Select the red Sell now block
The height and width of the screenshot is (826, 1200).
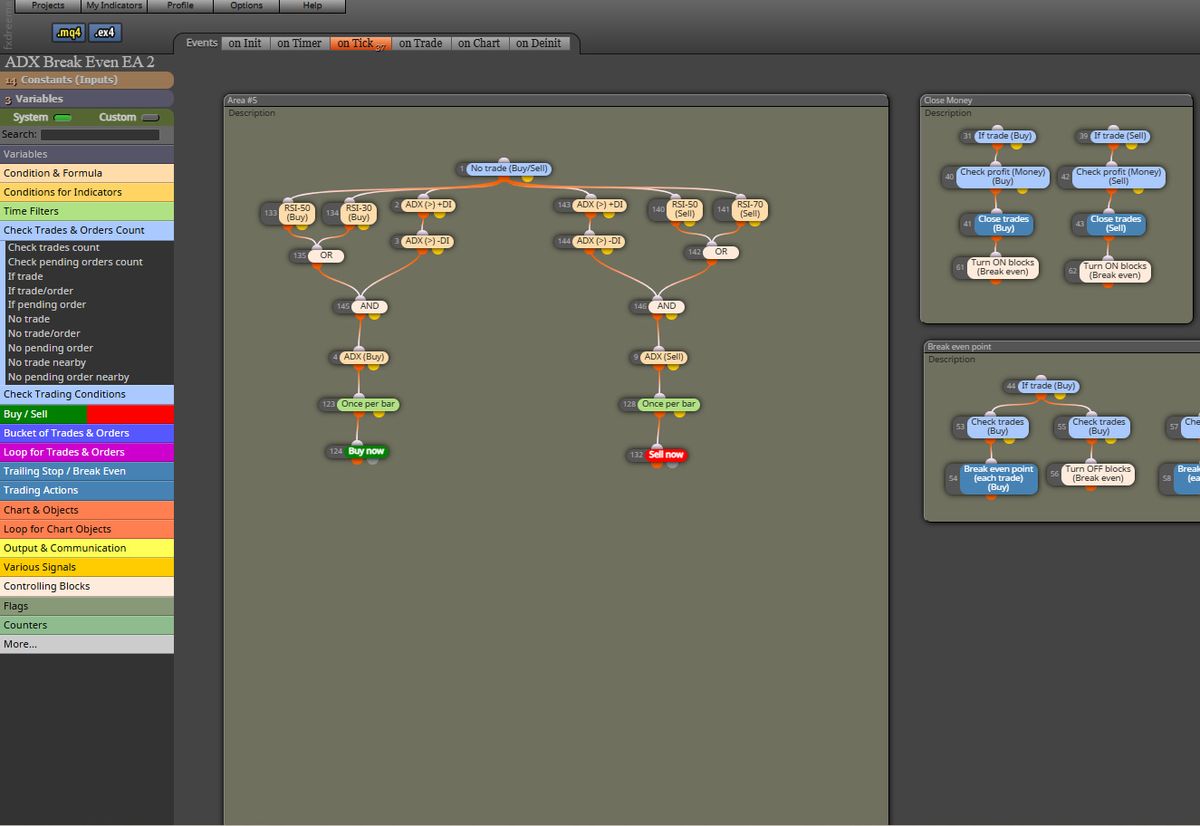click(x=666, y=455)
